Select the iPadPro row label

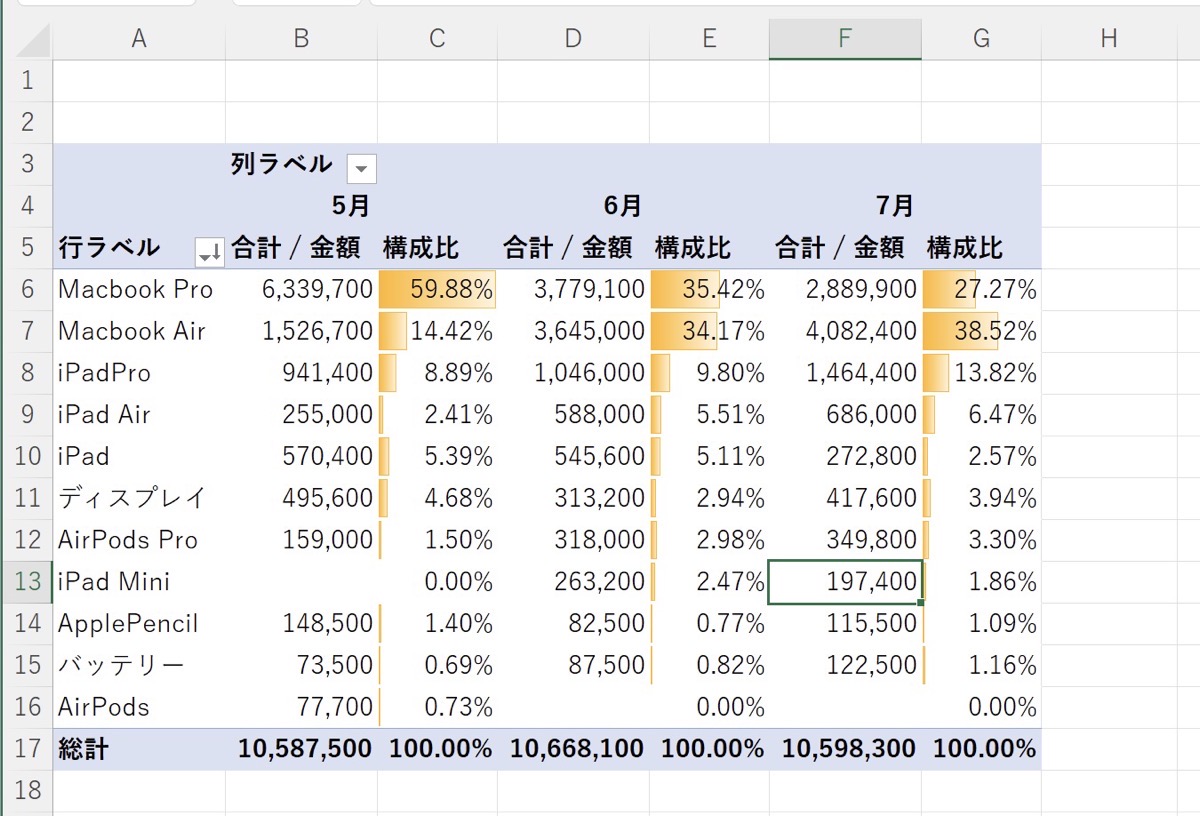[139, 373]
